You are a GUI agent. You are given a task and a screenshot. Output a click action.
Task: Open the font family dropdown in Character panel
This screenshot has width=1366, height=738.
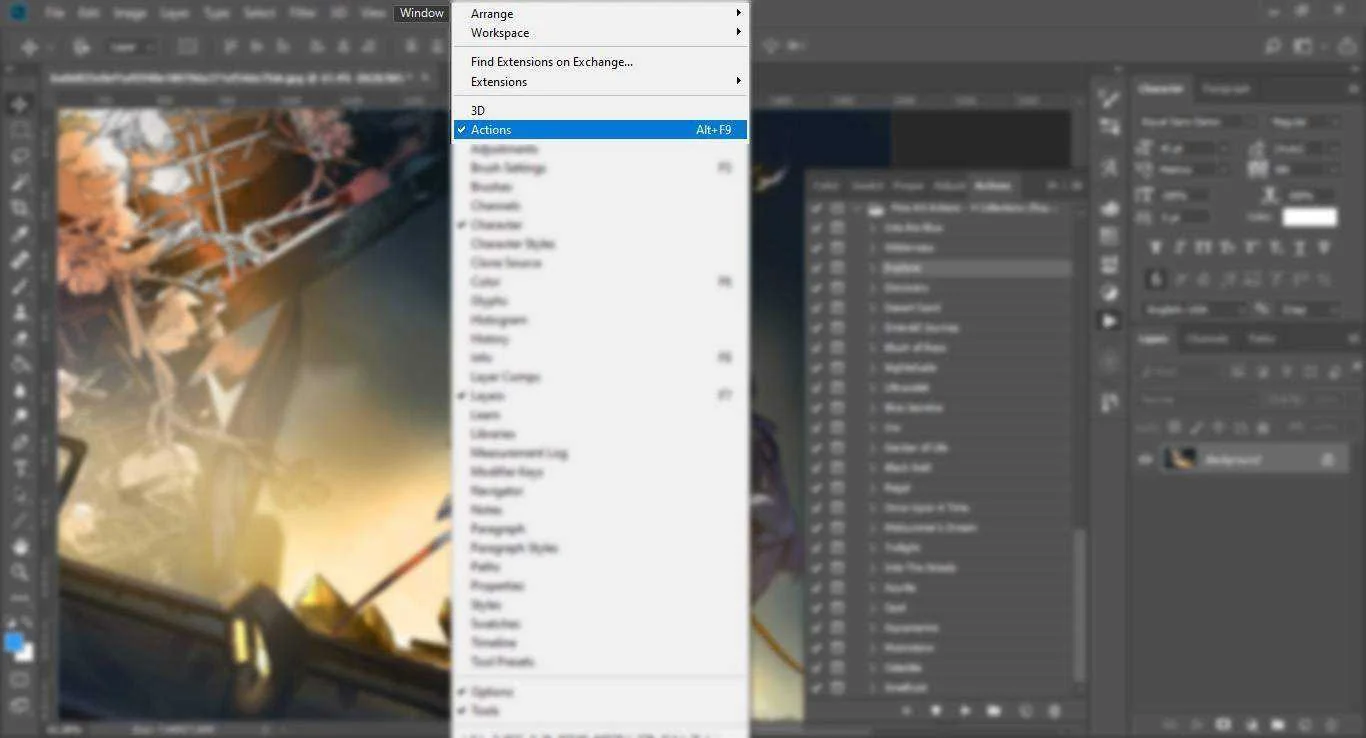pos(1199,122)
